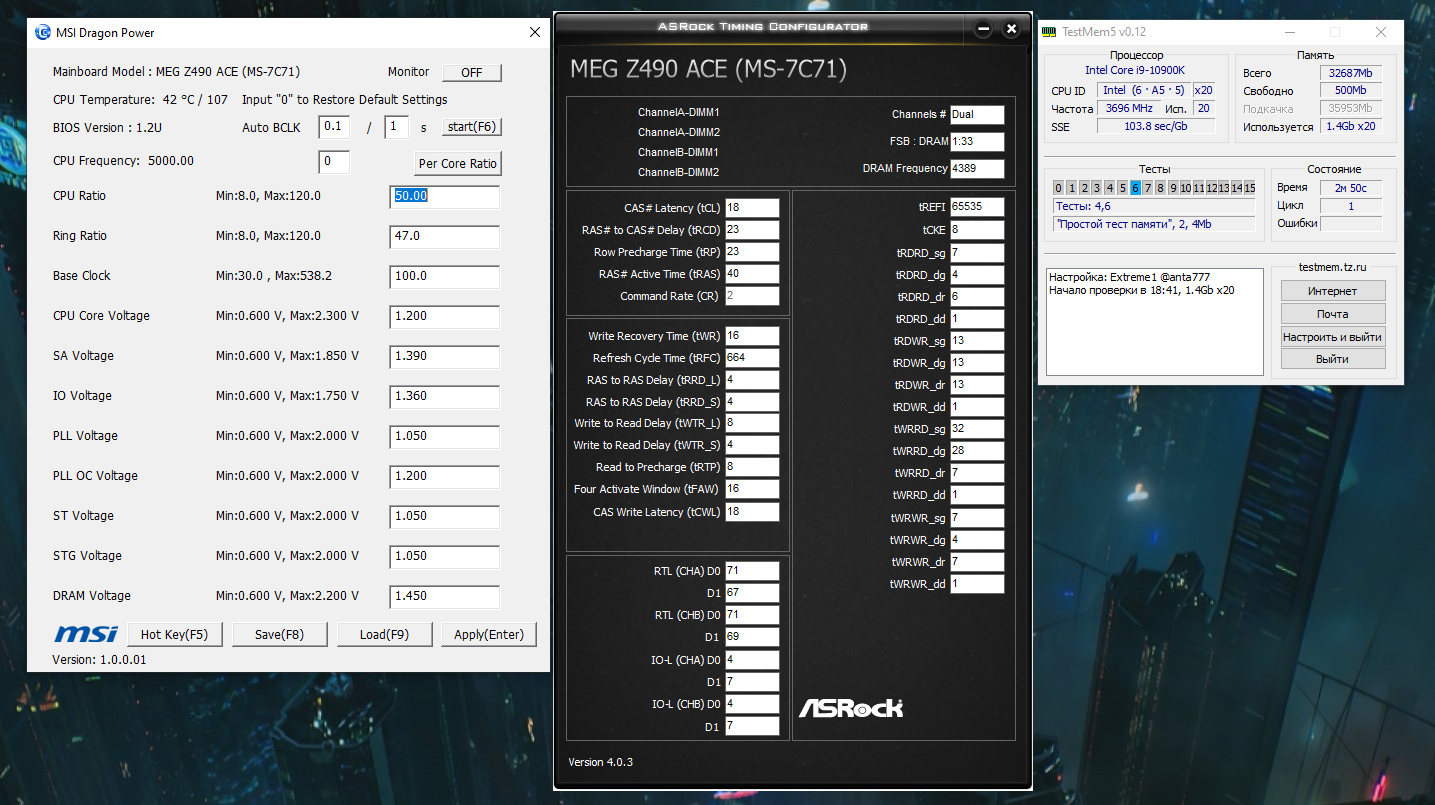
Task: Click the "Version: 1.0.0.01" text in MSI window
Action: (x=100, y=660)
